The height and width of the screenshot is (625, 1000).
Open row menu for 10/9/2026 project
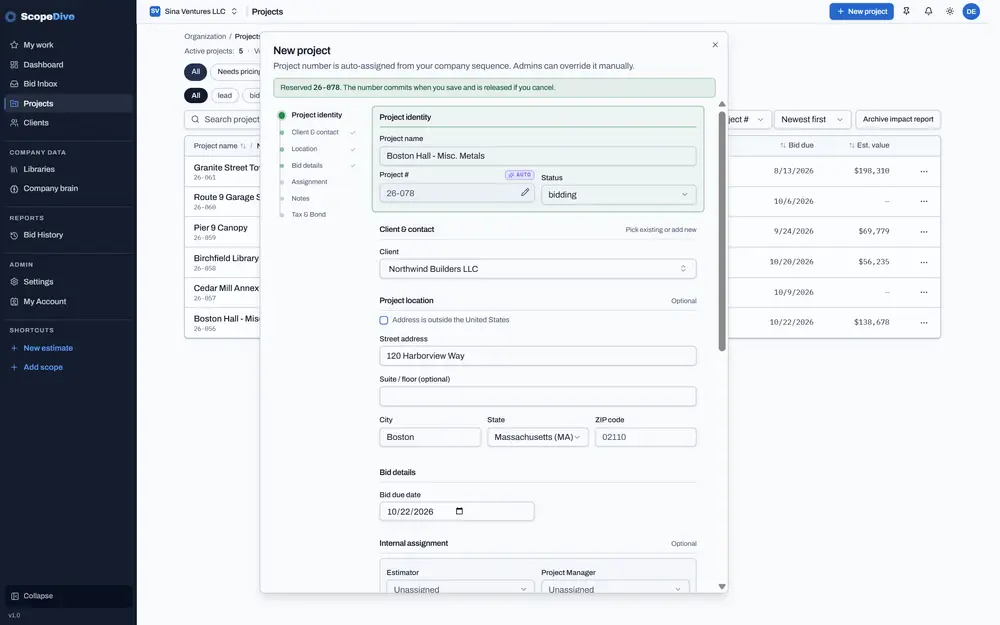tap(923, 292)
